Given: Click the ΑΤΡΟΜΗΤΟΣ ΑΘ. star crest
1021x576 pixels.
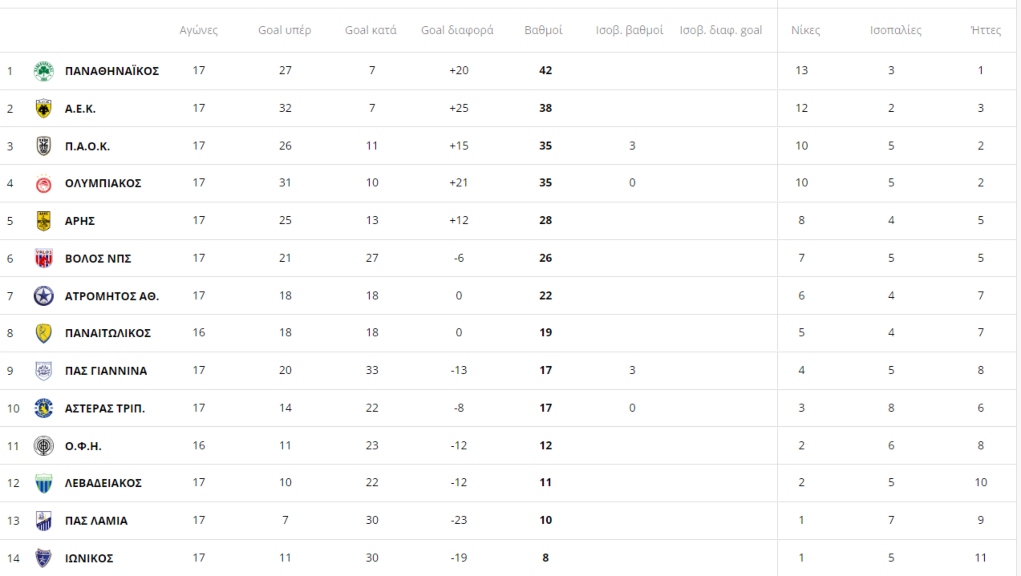Looking at the screenshot, I should point(44,296).
